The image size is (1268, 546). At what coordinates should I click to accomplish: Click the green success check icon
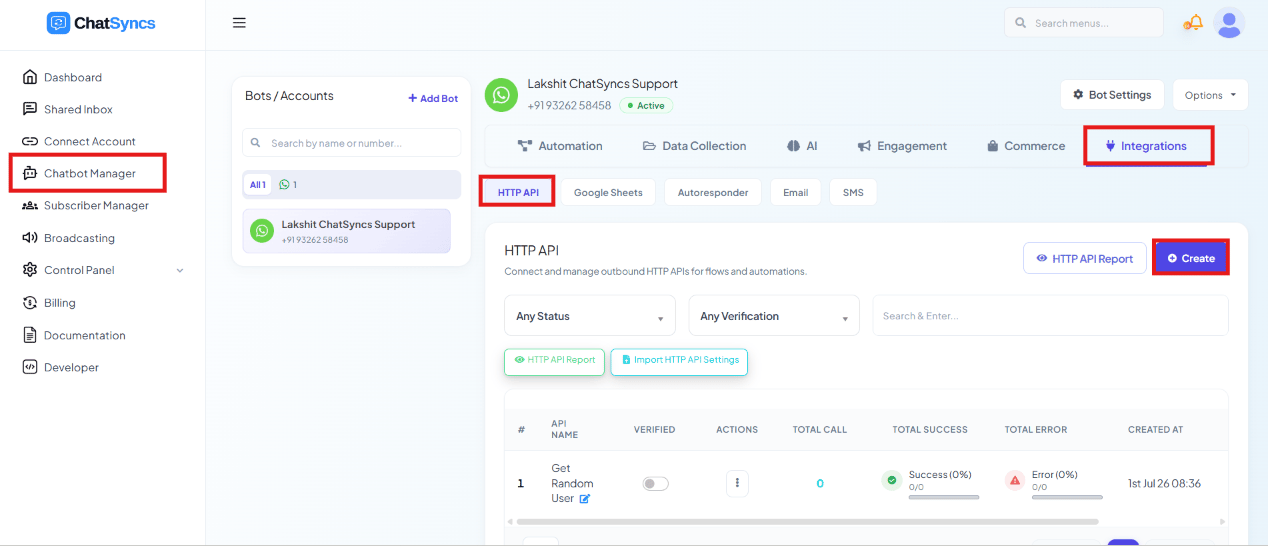(891, 480)
